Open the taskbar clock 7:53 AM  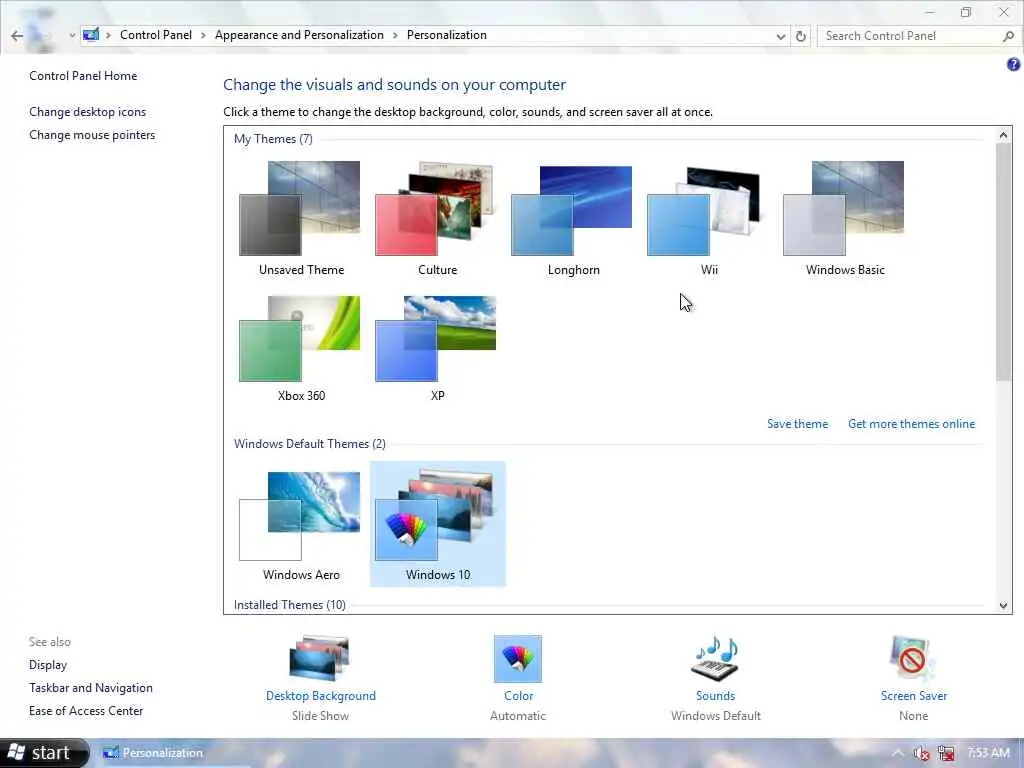[988, 753]
